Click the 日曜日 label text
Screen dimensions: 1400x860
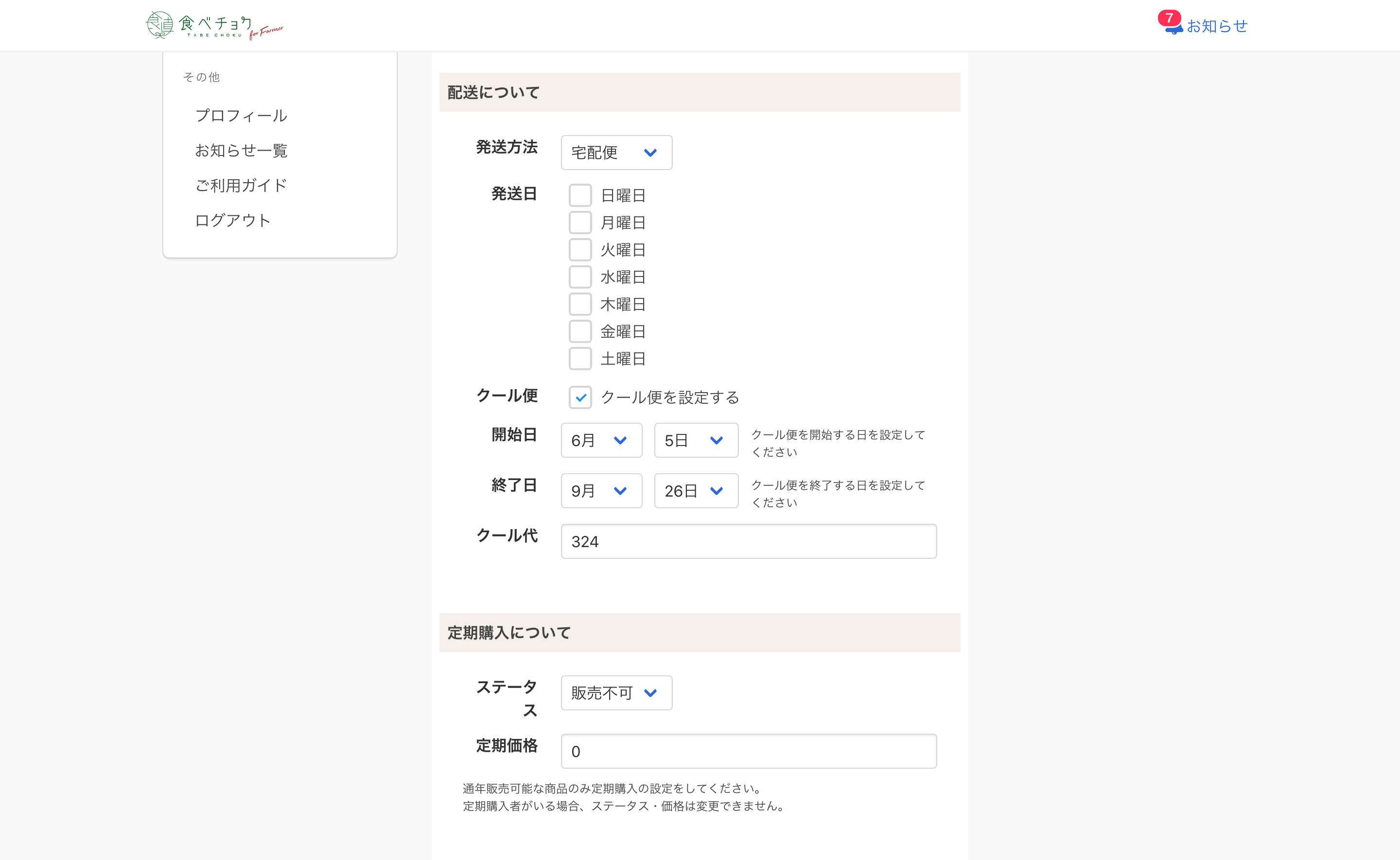click(623, 195)
